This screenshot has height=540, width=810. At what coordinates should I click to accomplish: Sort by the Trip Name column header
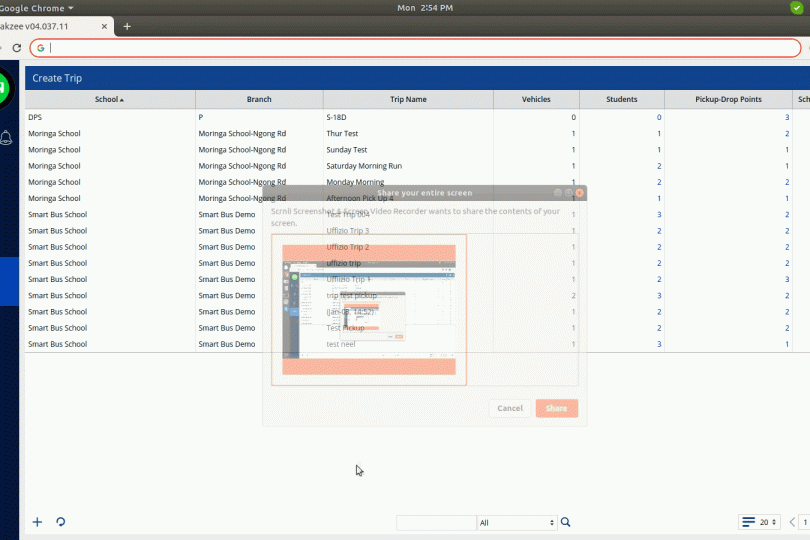pos(408,100)
